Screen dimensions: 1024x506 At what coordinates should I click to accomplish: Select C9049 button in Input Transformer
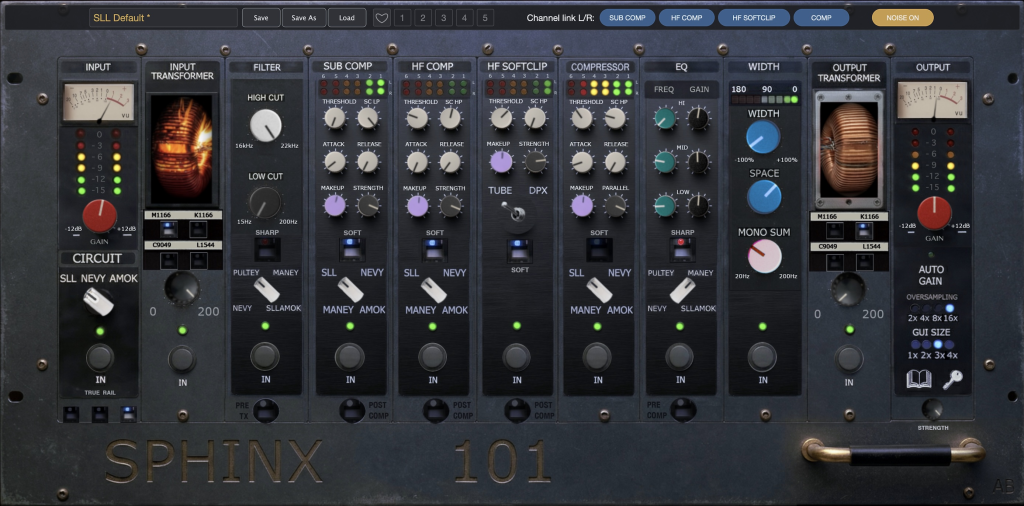(x=168, y=260)
